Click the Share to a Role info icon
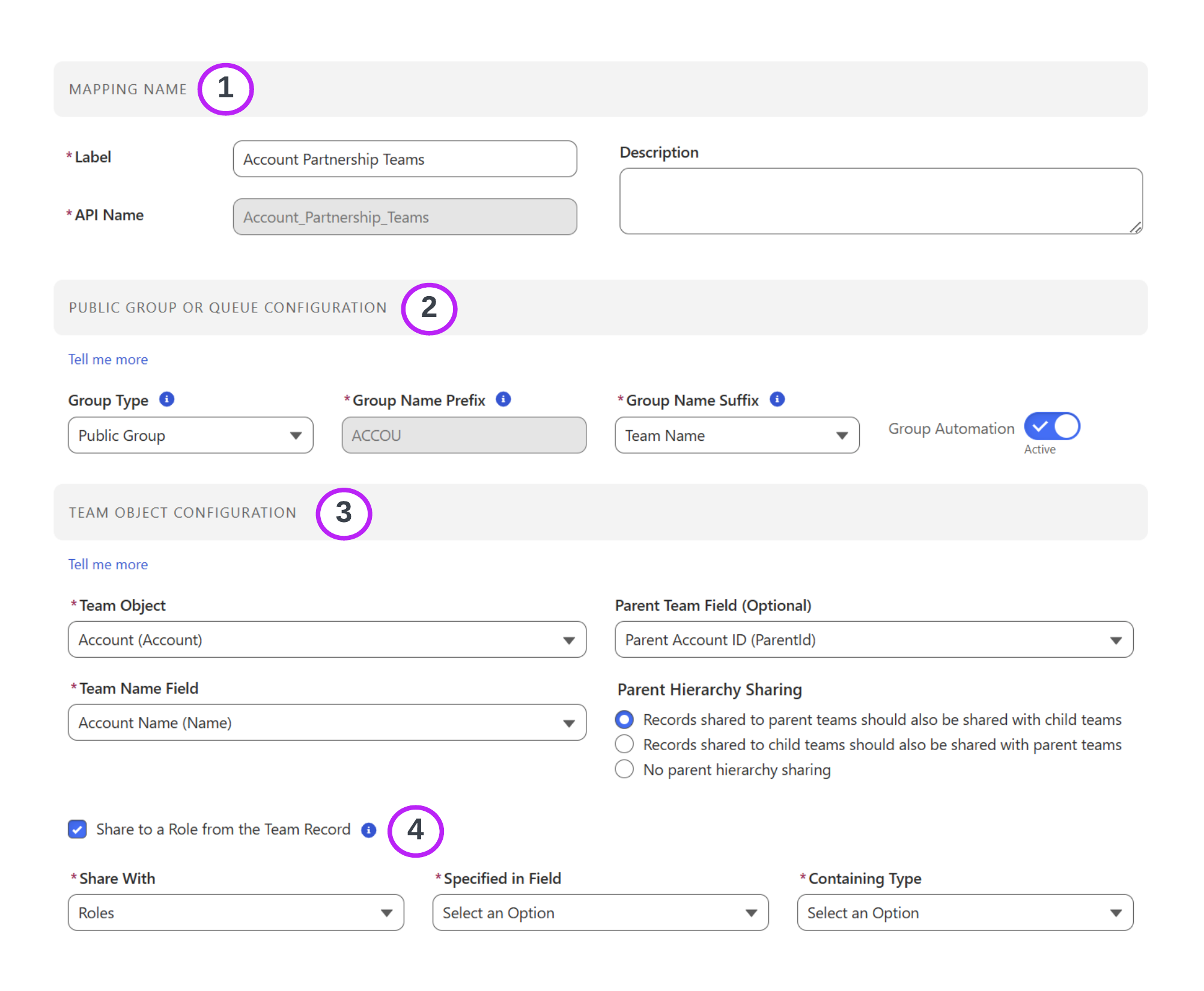The image size is (1204, 991). 369,830
